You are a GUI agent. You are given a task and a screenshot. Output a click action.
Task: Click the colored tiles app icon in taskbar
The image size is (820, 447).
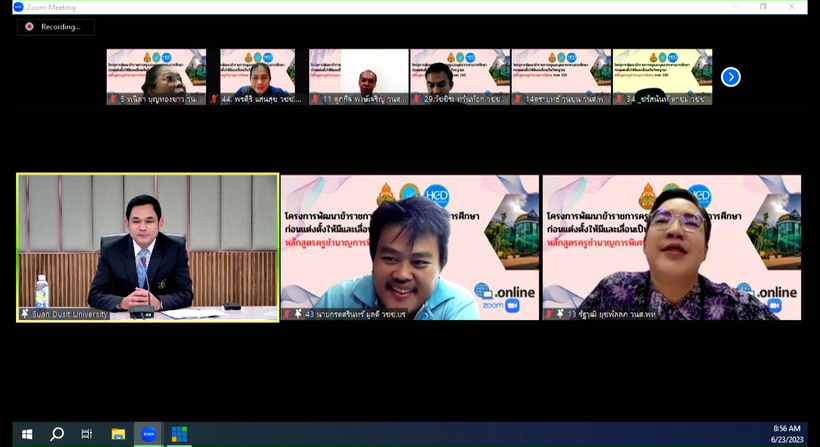coord(179,434)
